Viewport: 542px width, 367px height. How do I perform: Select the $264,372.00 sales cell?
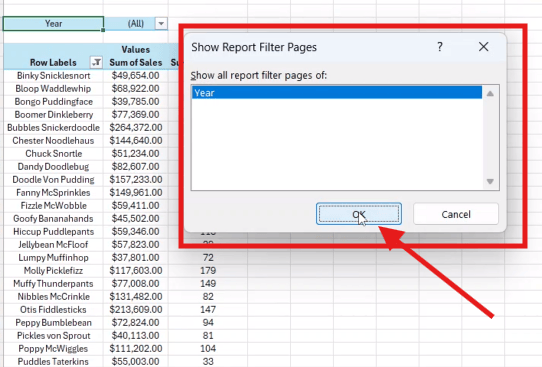[x=136, y=128]
